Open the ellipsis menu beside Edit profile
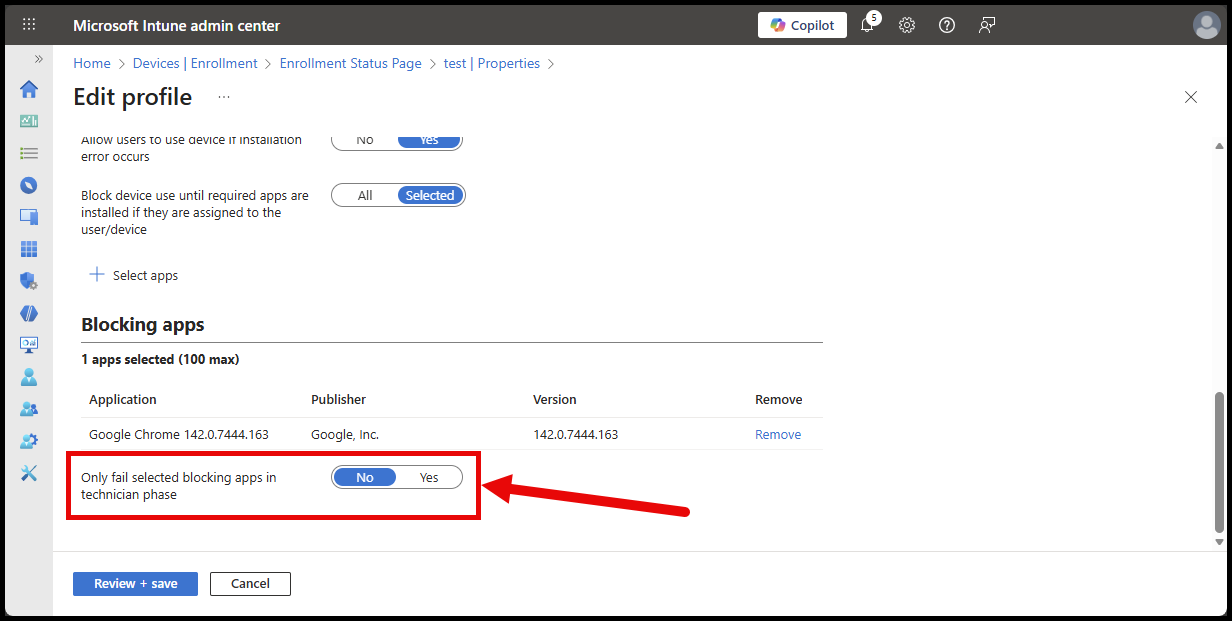 click(x=224, y=97)
